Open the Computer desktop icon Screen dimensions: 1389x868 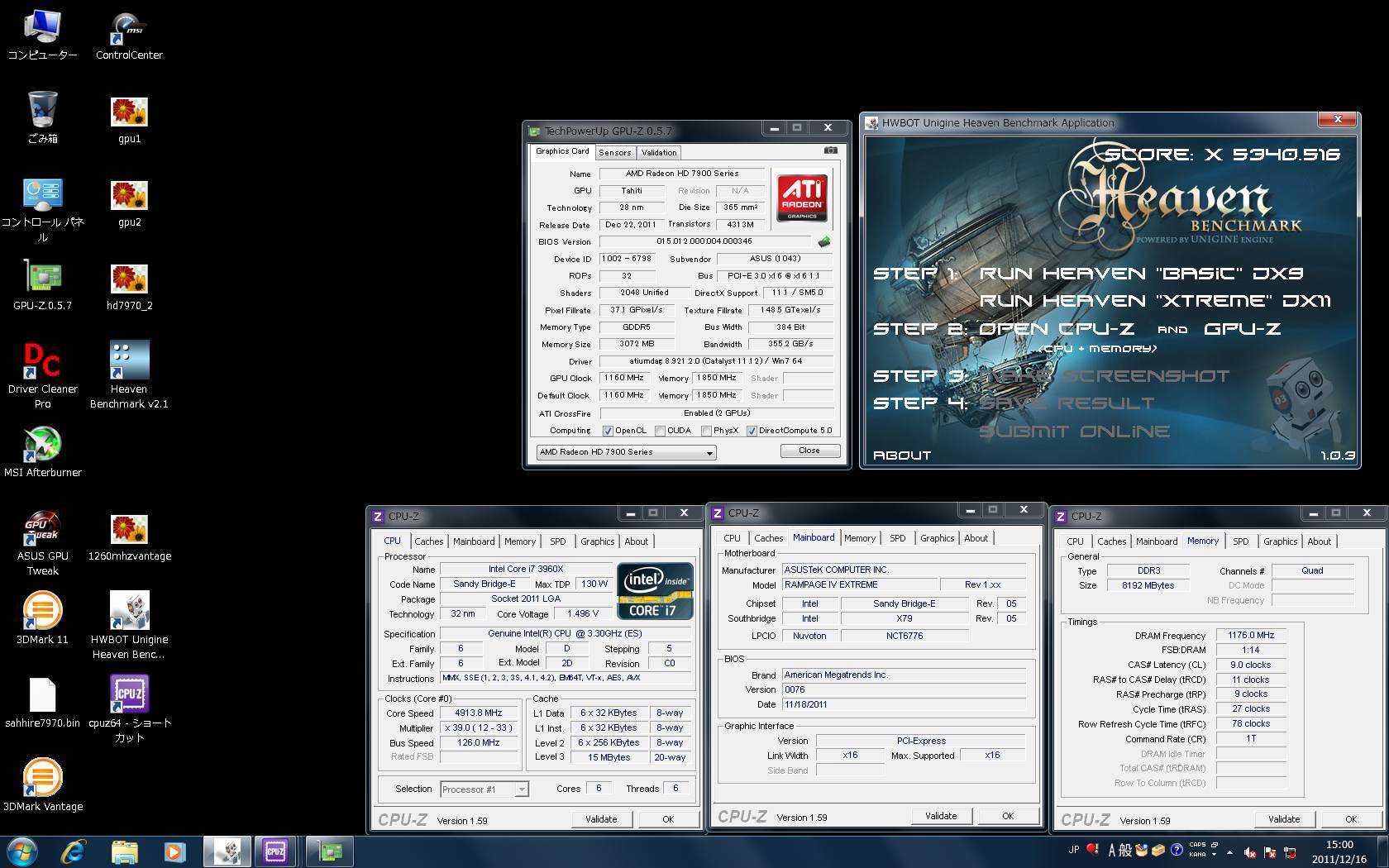[x=43, y=36]
